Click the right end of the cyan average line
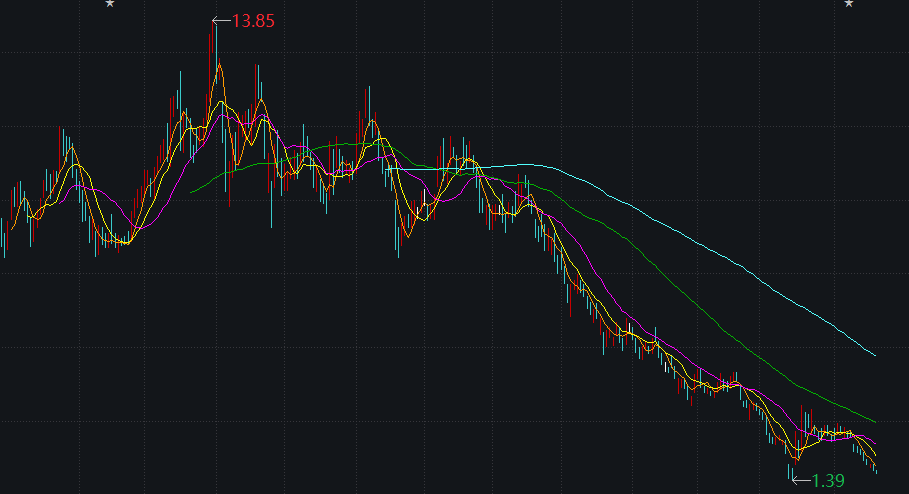 875,355
